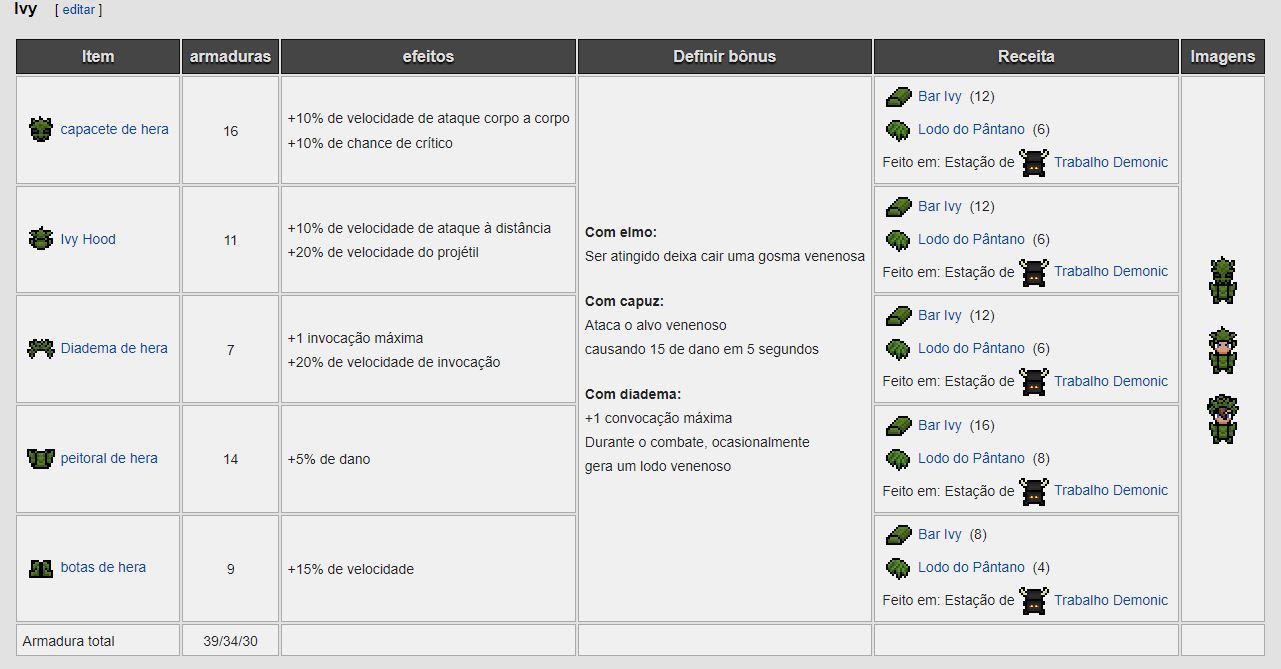Open the top armor set preview image
Viewport: 1281px width, 669px height.
click(x=1222, y=280)
